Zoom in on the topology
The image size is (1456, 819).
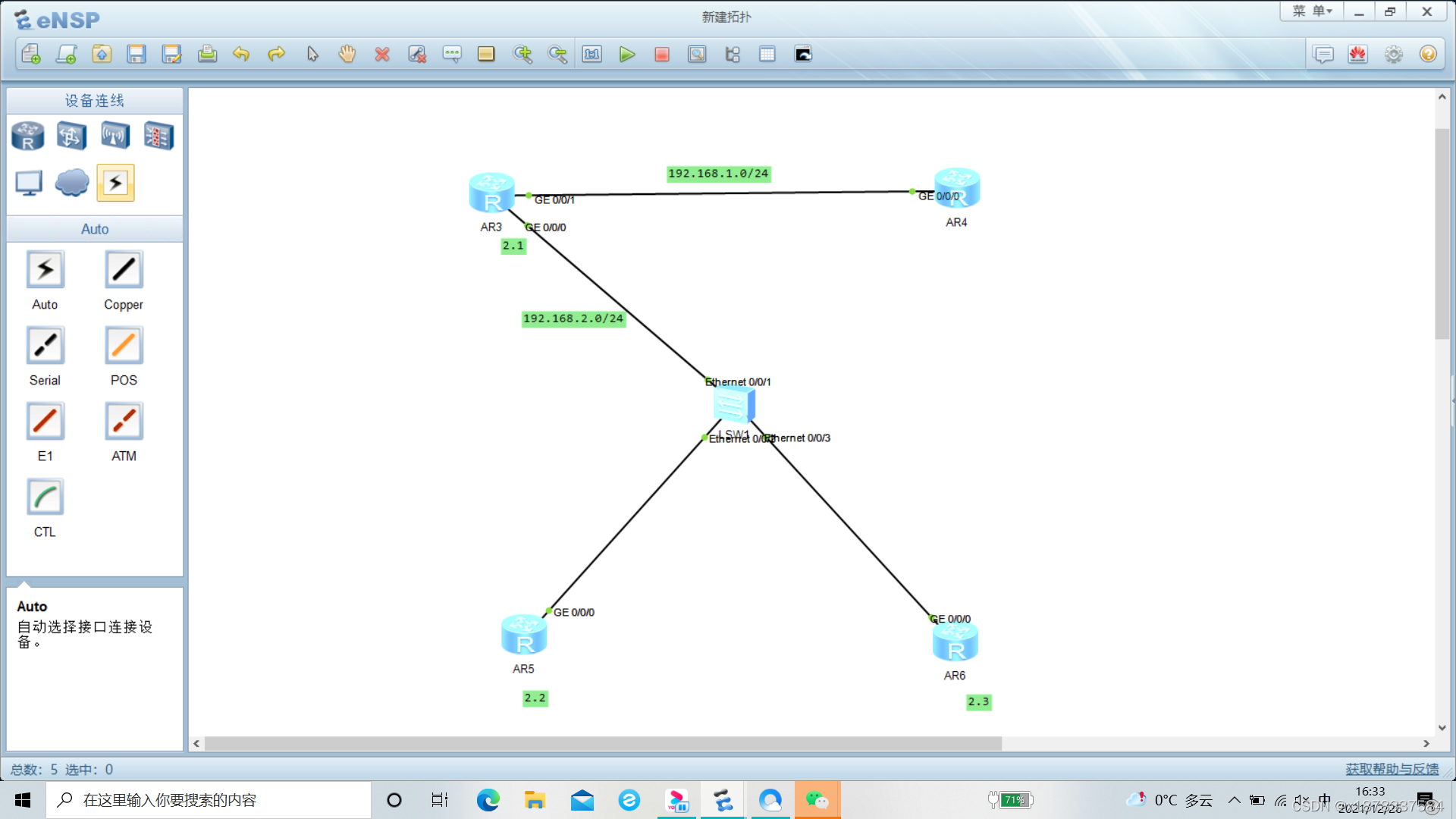(x=522, y=54)
